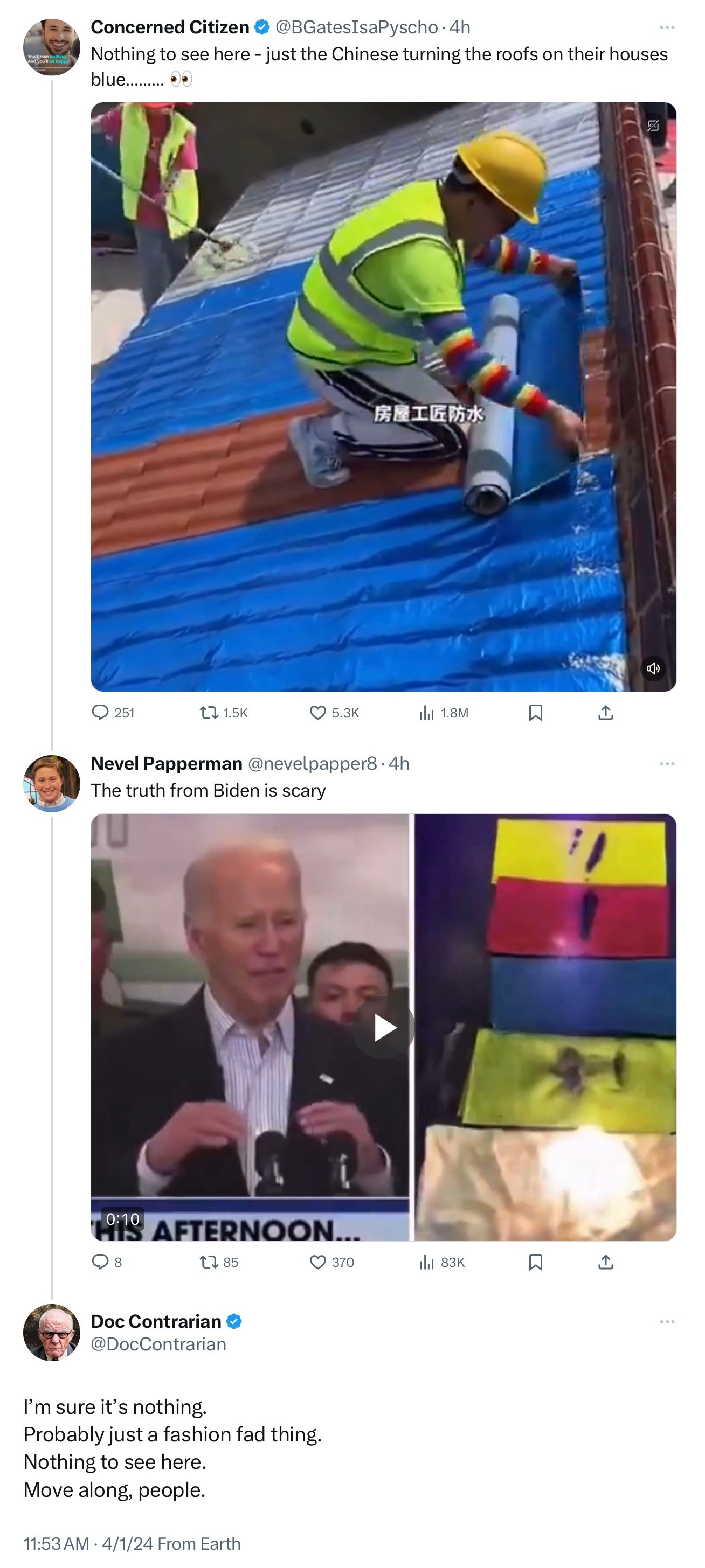Open @nevelpapper8 profile link

click(x=312, y=763)
